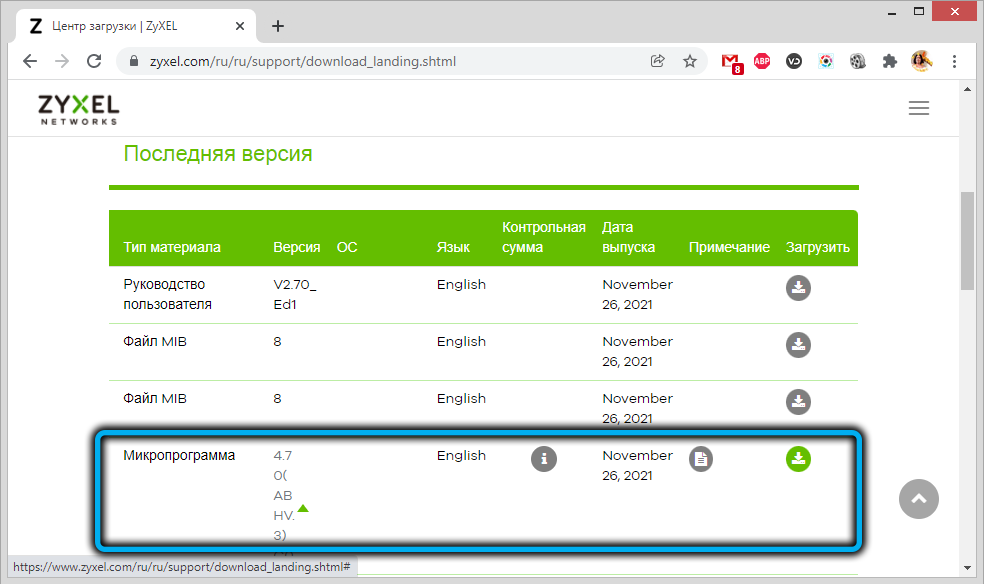
Task: Expand the firmware version green triangle
Action: click(x=303, y=509)
